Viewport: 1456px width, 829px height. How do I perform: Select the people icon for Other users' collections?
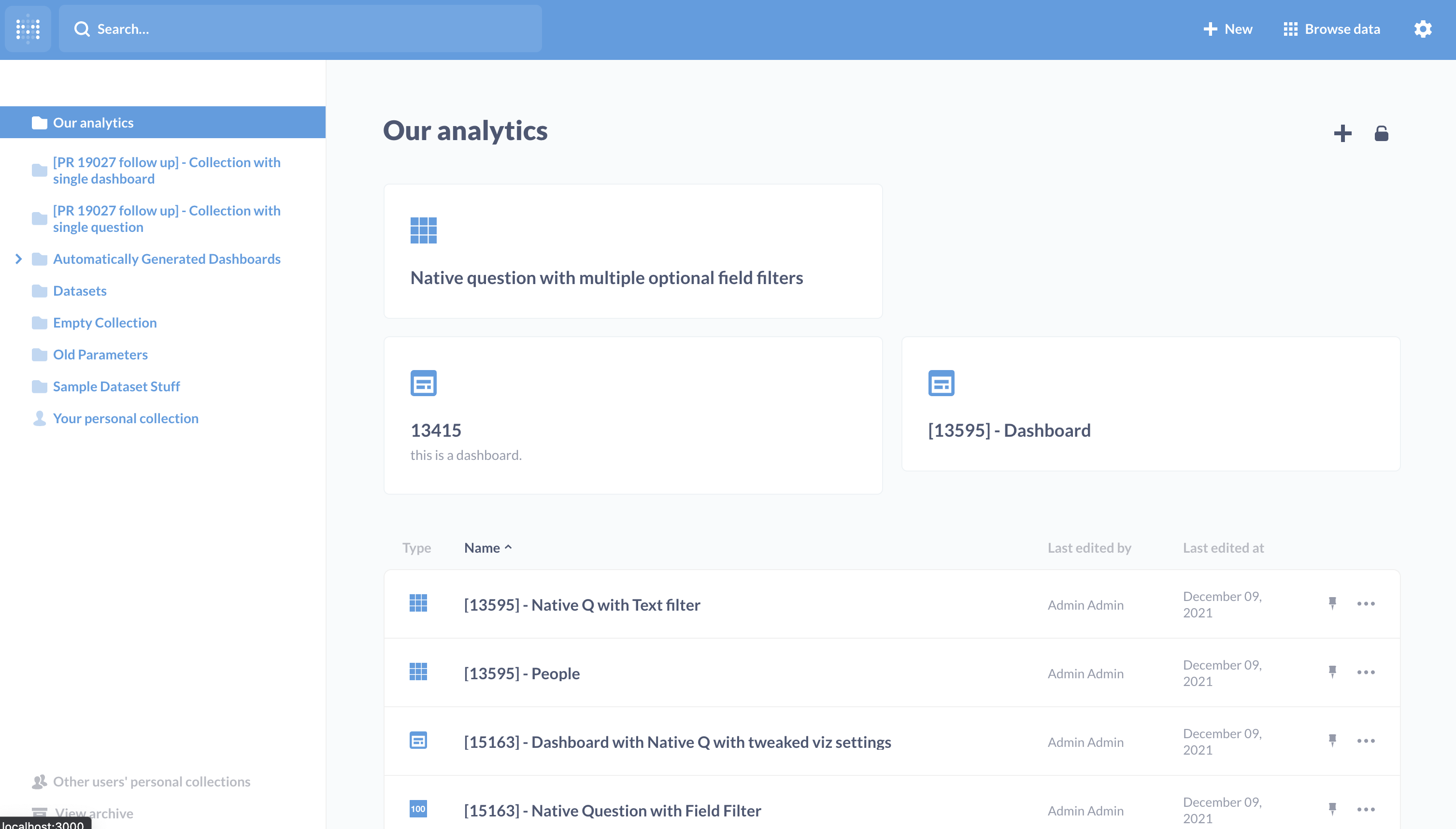39,781
